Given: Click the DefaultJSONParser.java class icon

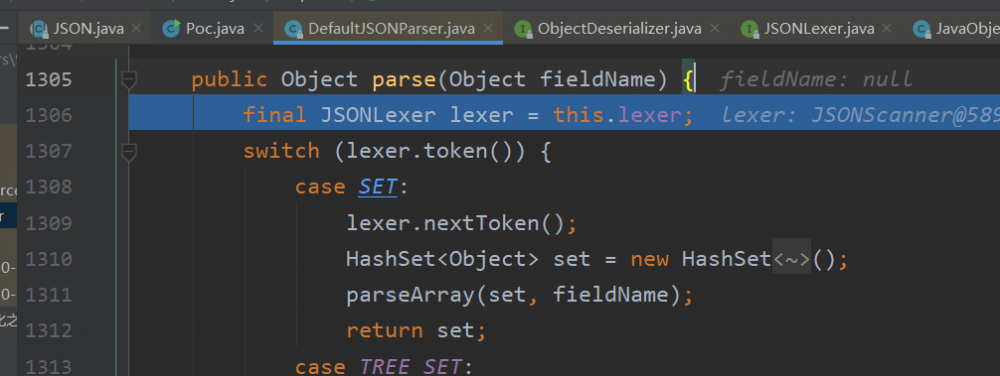Looking at the screenshot, I should [293, 29].
